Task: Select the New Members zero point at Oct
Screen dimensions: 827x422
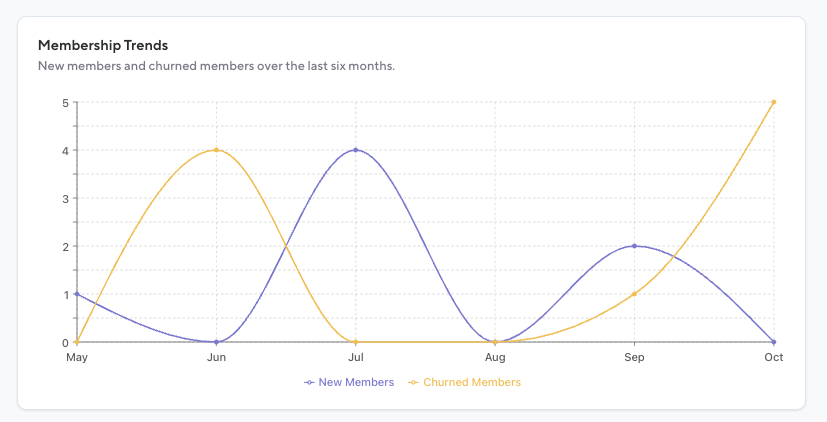Action: (x=774, y=342)
